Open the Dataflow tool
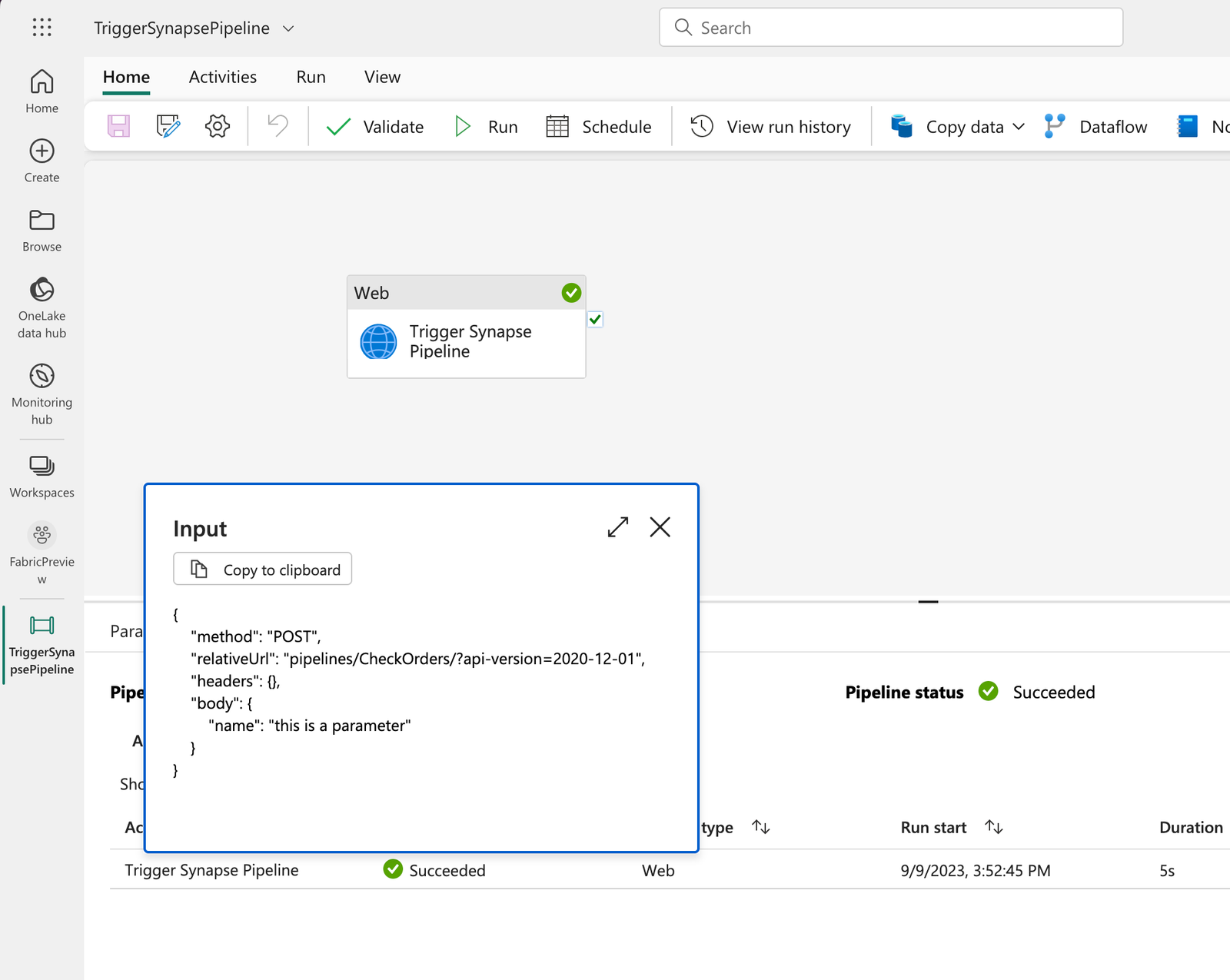 pos(1098,126)
